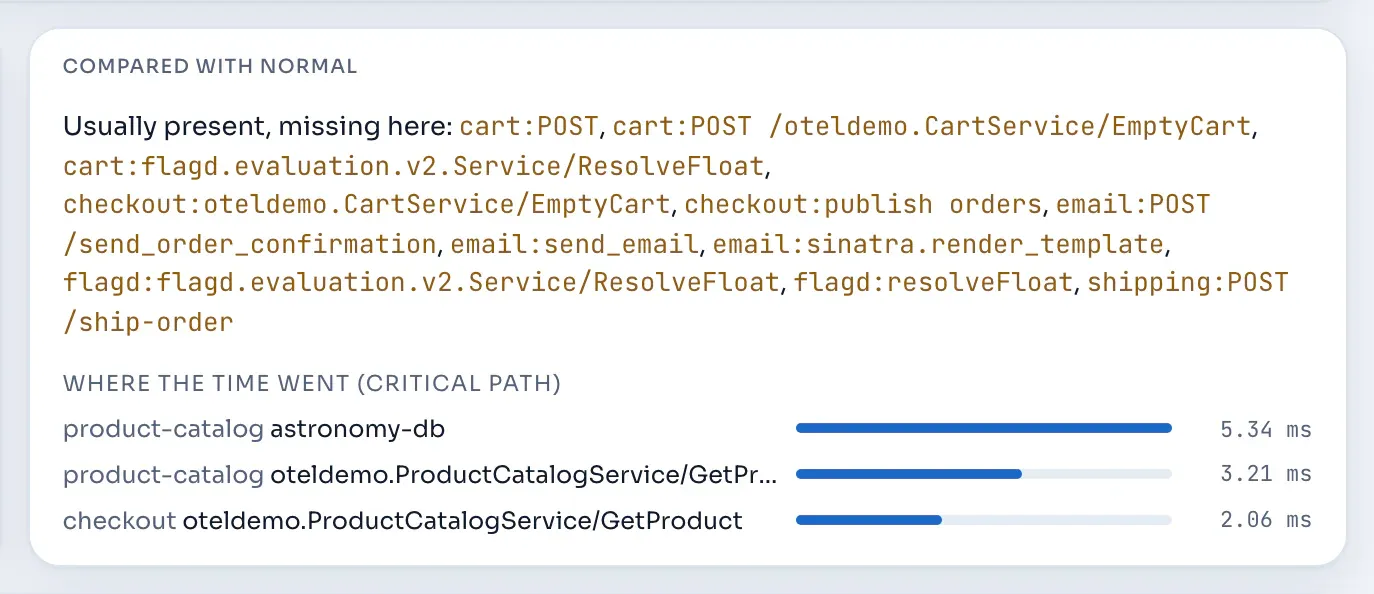Click the "COMPARED WITH NORMAL" heading
The image size is (1374, 594).
[x=210, y=67]
